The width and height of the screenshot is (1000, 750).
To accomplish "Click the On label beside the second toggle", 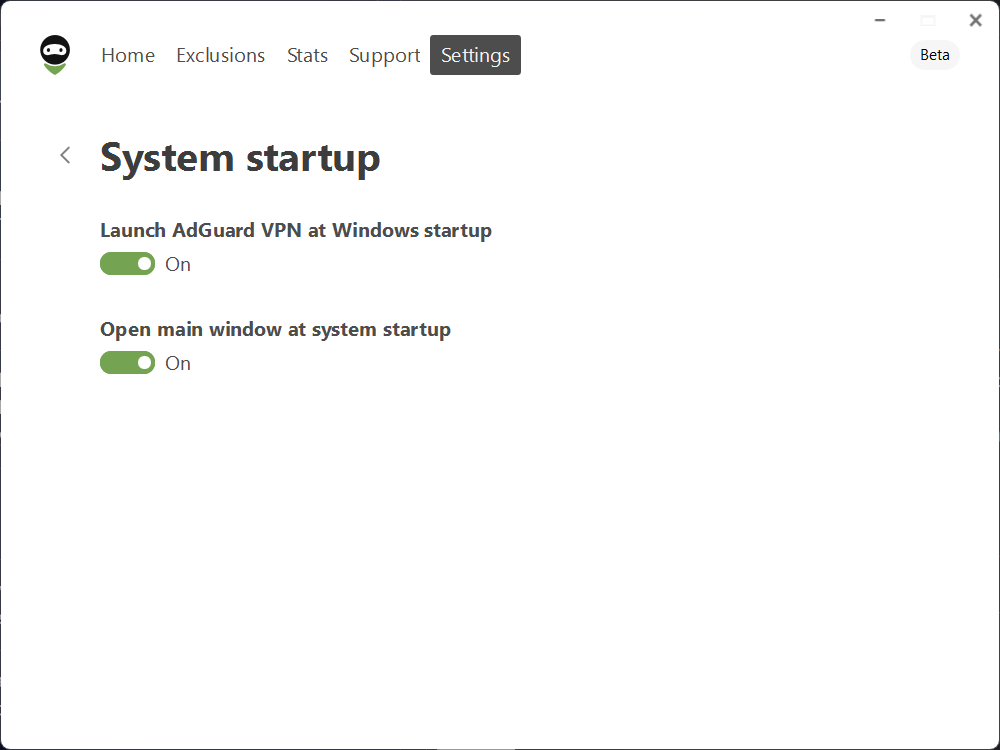I will [x=178, y=363].
